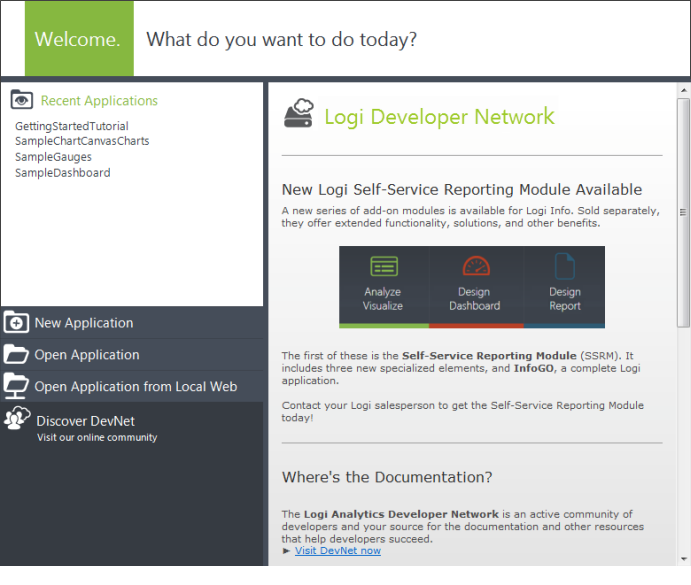
Task: Click Where's the Documentation? heading
Action: tap(387, 477)
